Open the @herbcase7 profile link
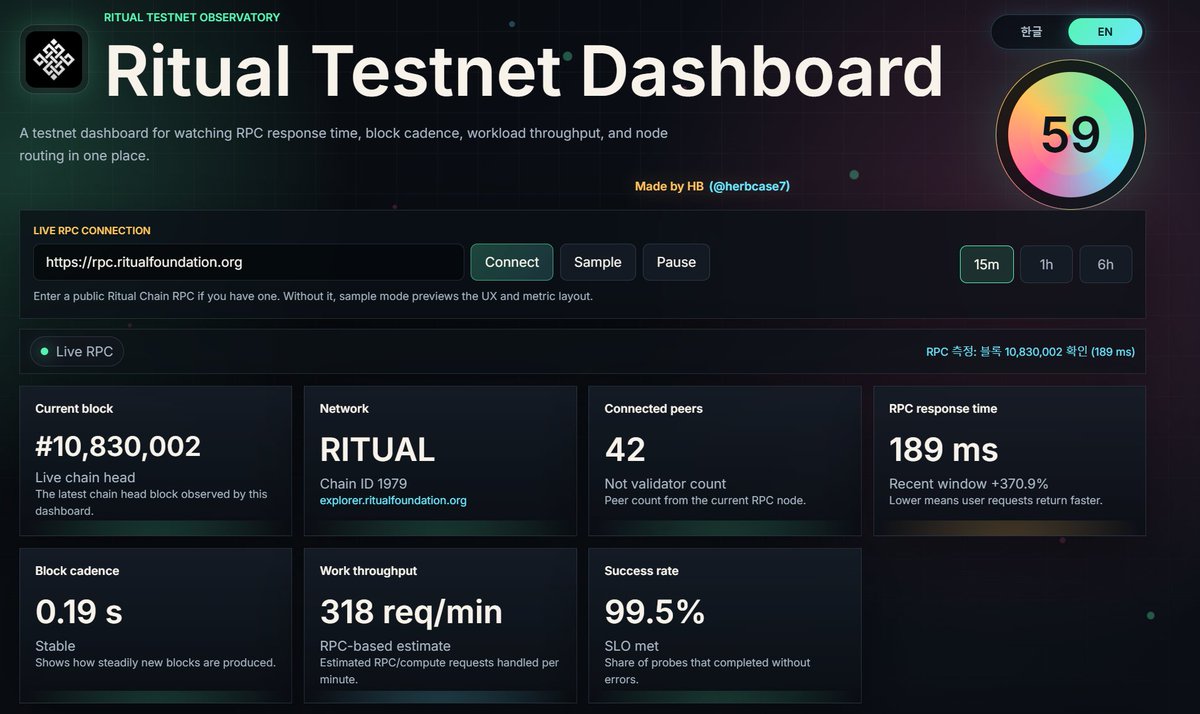Image resolution: width=1200 pixels, height=714 pixels. point(749,186)
